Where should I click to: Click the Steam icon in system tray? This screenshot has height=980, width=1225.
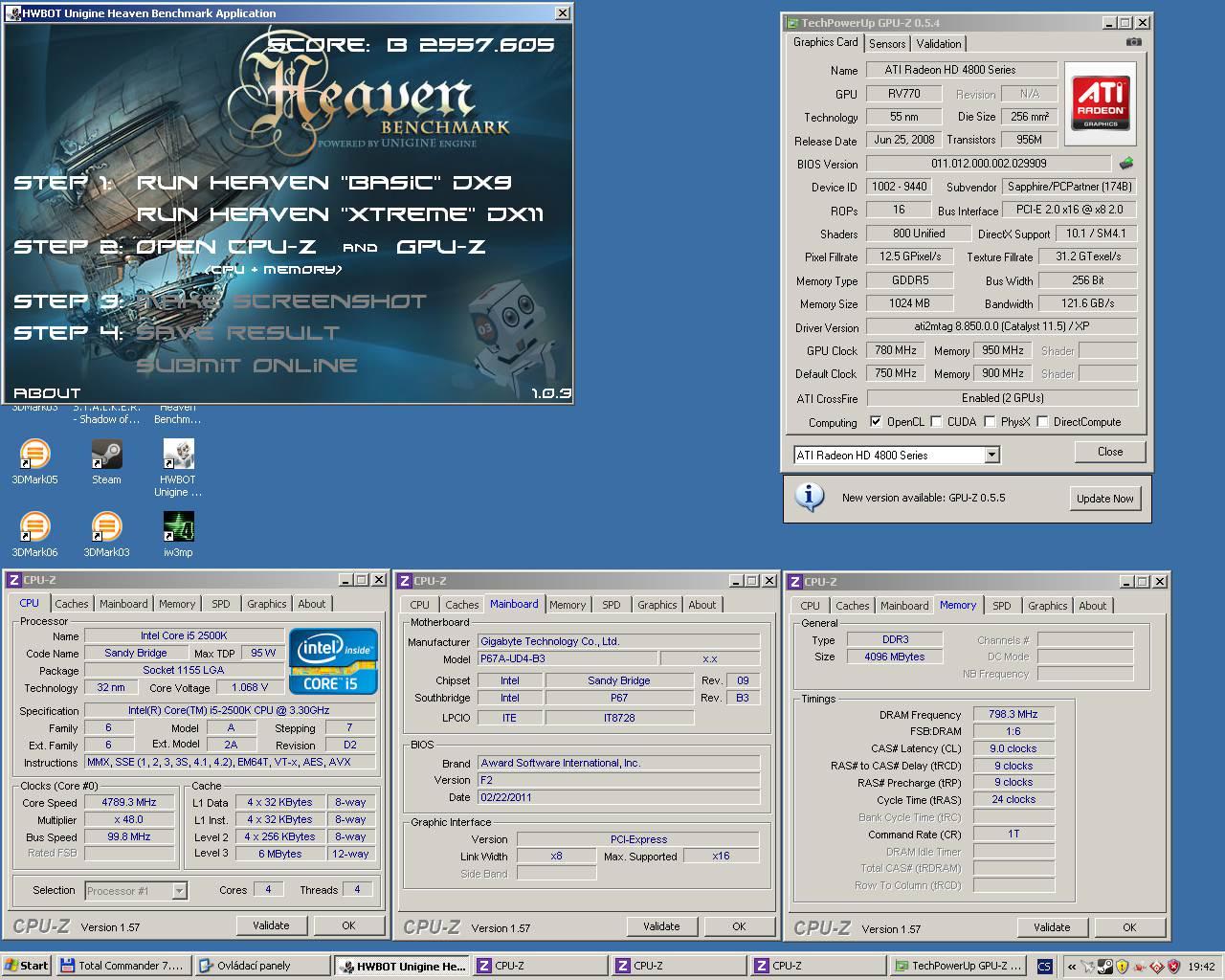coord(1104,967)
